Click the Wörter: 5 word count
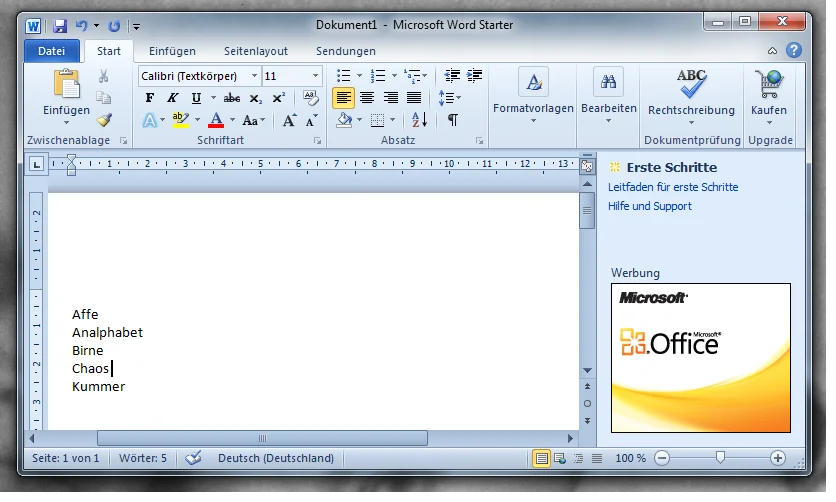836x502 pixels. (143, 458)
